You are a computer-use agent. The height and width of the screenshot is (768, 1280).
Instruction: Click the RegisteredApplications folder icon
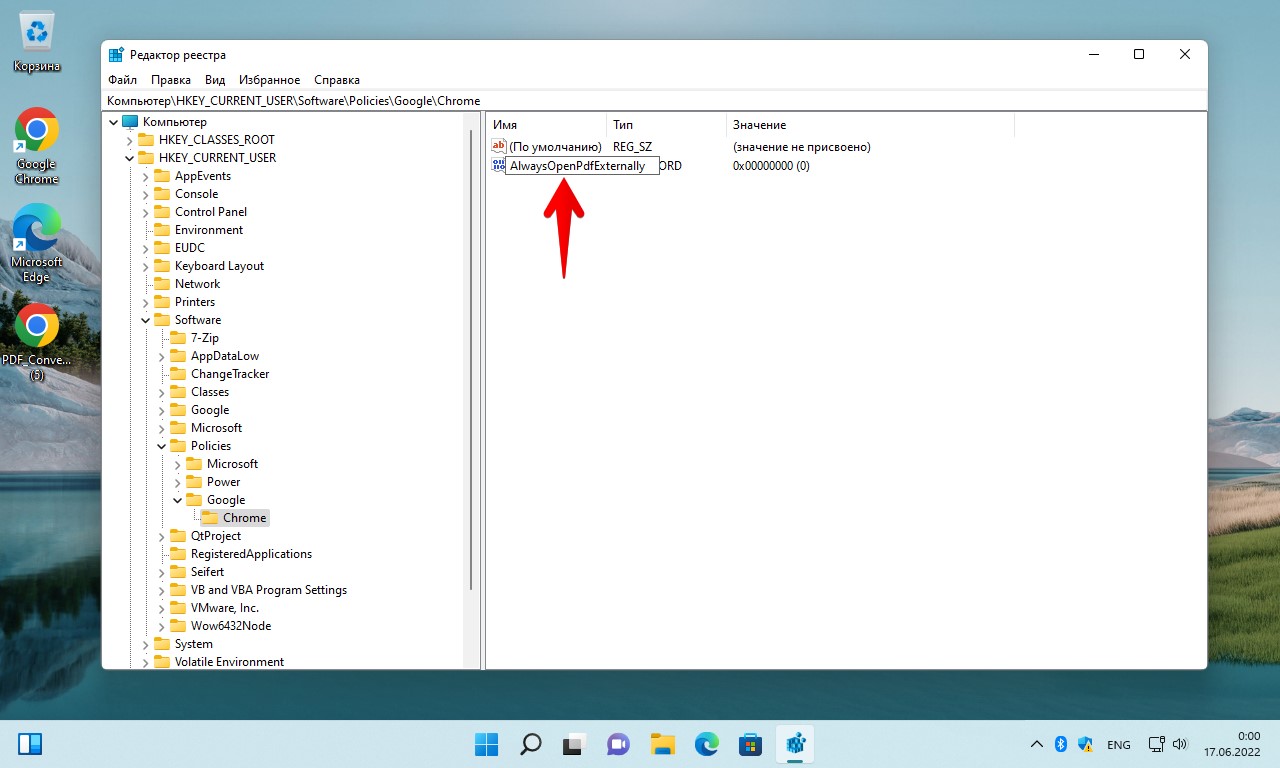tap(178, 554)
